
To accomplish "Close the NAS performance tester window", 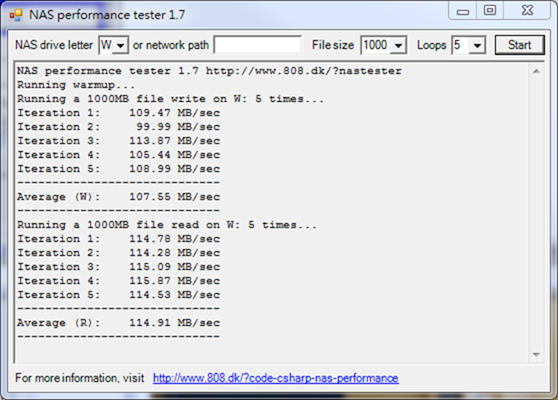I will point(527,11).
